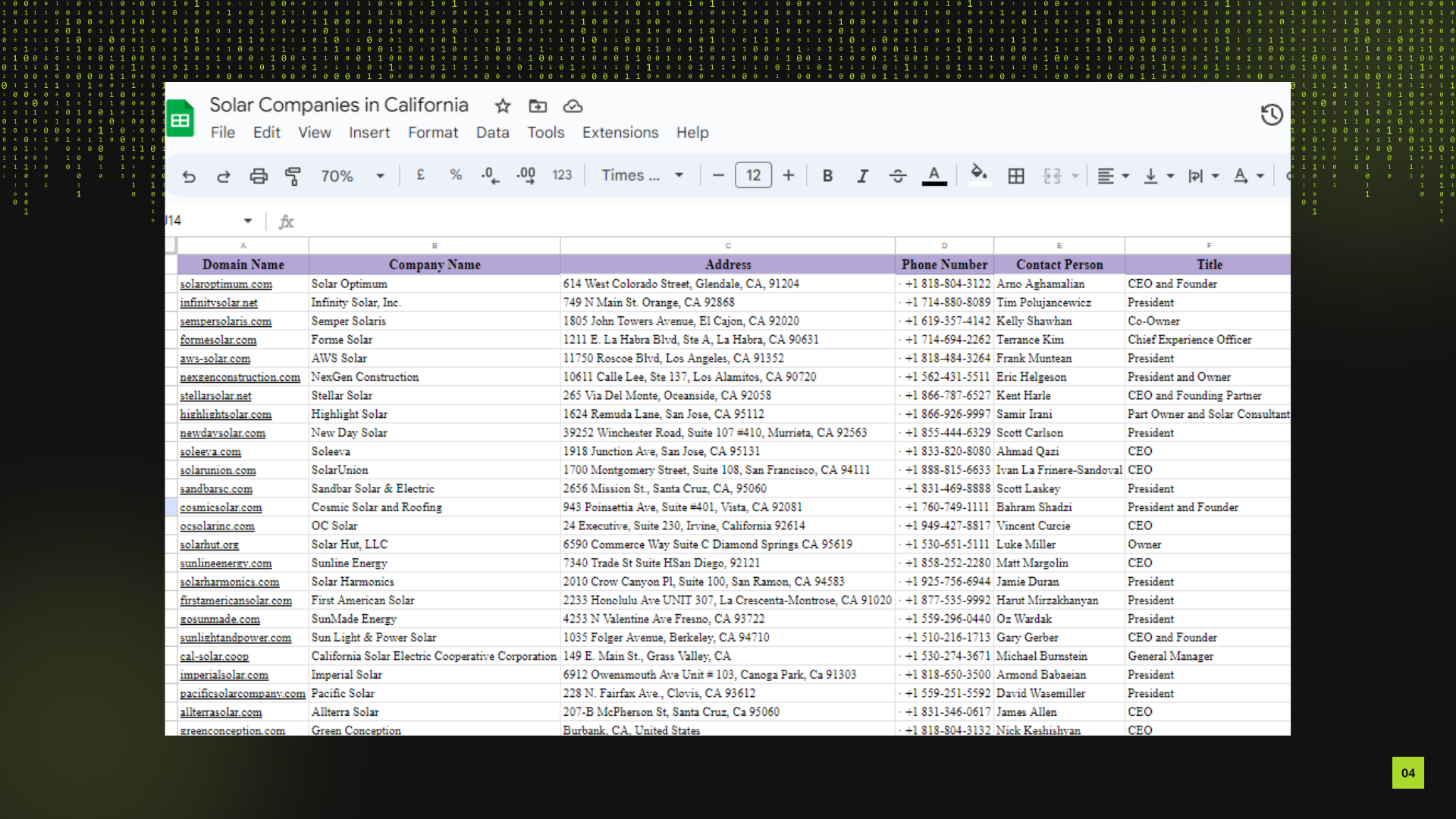
Task: Decrease decimal places
Action: pos(491,175)
